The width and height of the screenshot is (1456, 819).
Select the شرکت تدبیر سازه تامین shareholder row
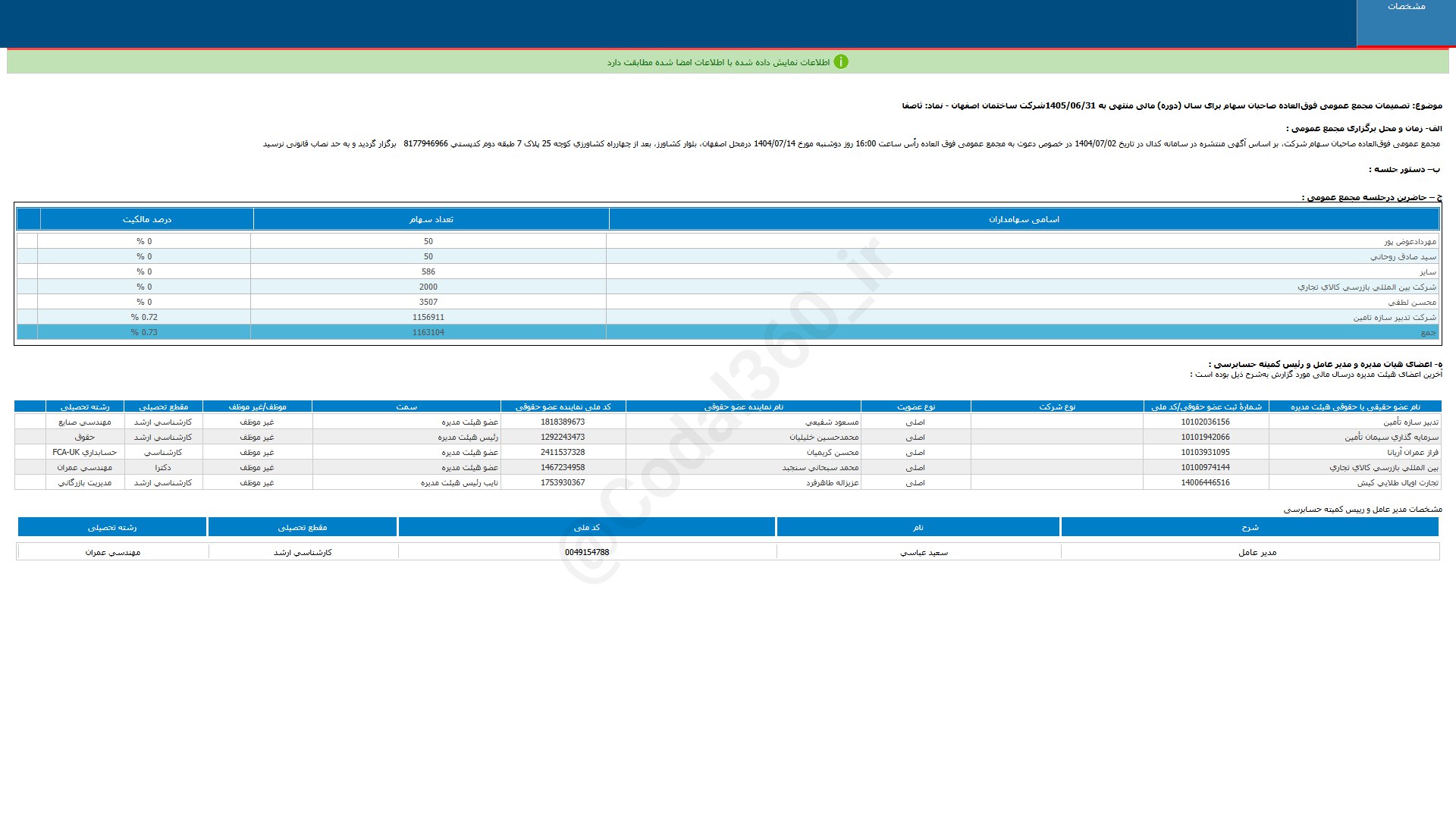point(1394,317)
